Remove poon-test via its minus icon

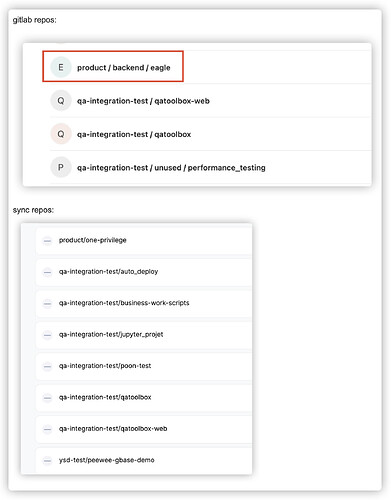(x=47, y=366)
